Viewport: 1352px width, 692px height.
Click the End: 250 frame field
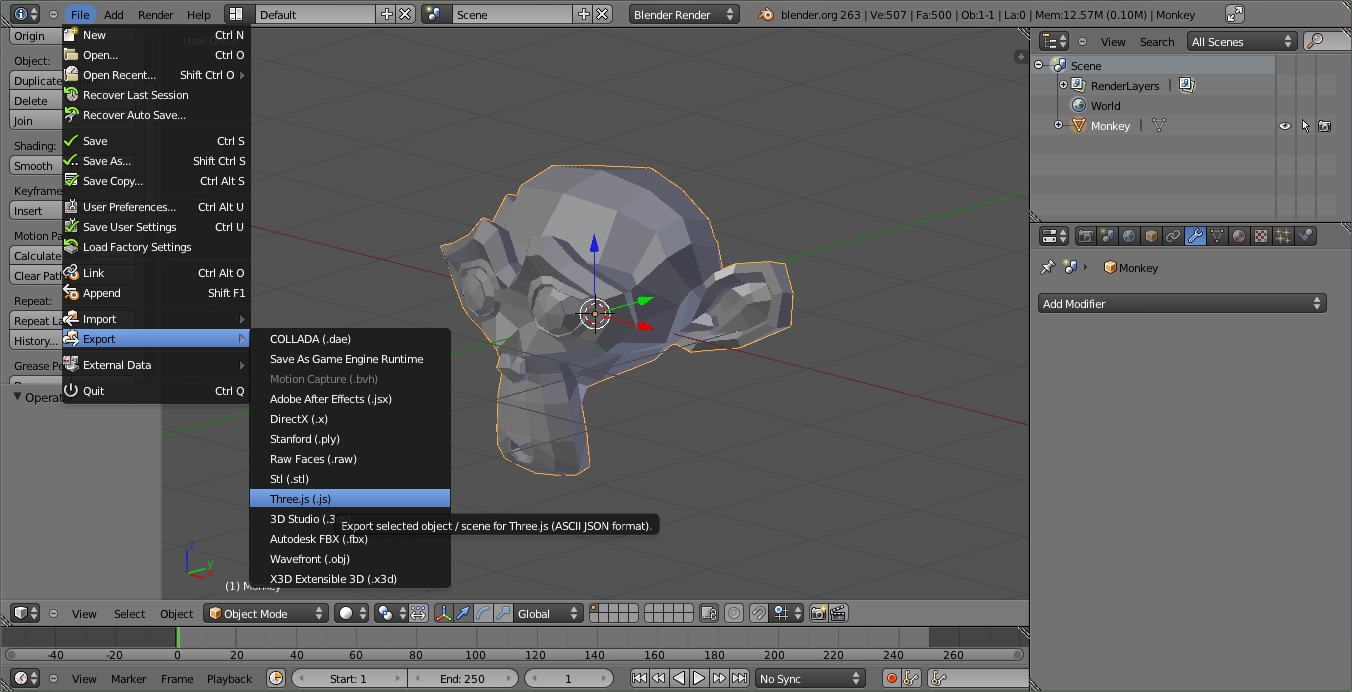tap(462, 679)
